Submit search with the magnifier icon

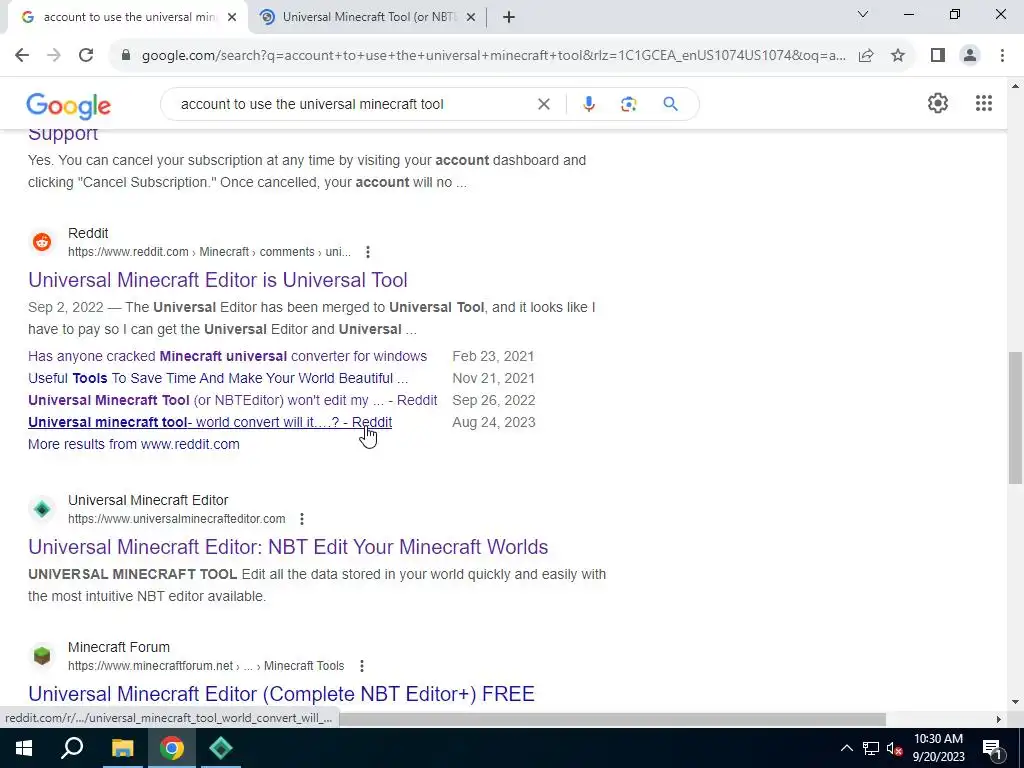click(x=670, y=104)
